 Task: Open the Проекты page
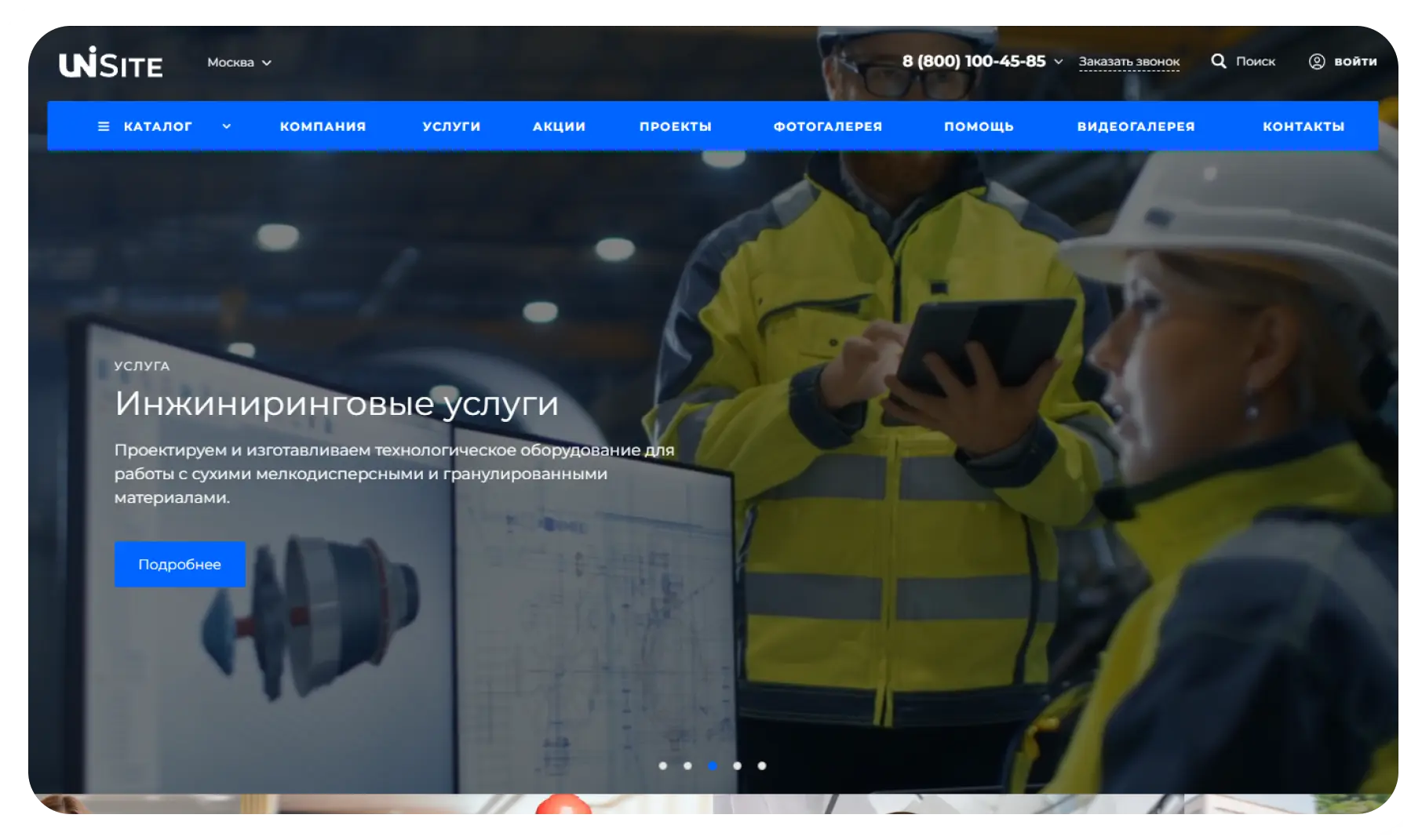[x=675, y=126]
